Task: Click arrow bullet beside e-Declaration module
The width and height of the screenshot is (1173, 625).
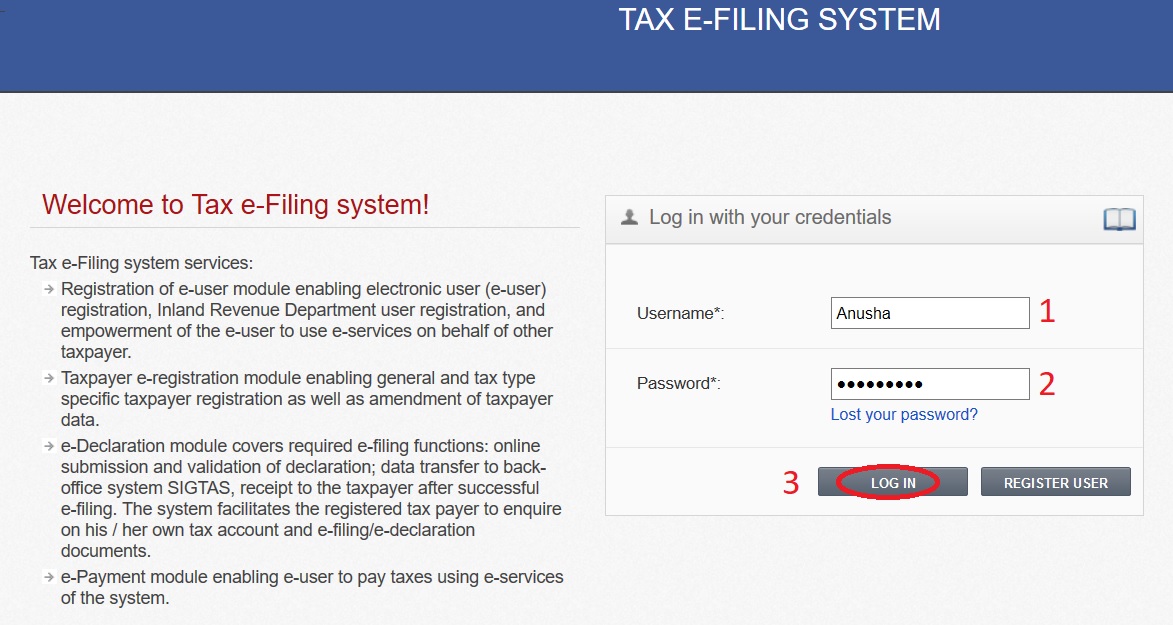Action: click(x=48, y=446)
